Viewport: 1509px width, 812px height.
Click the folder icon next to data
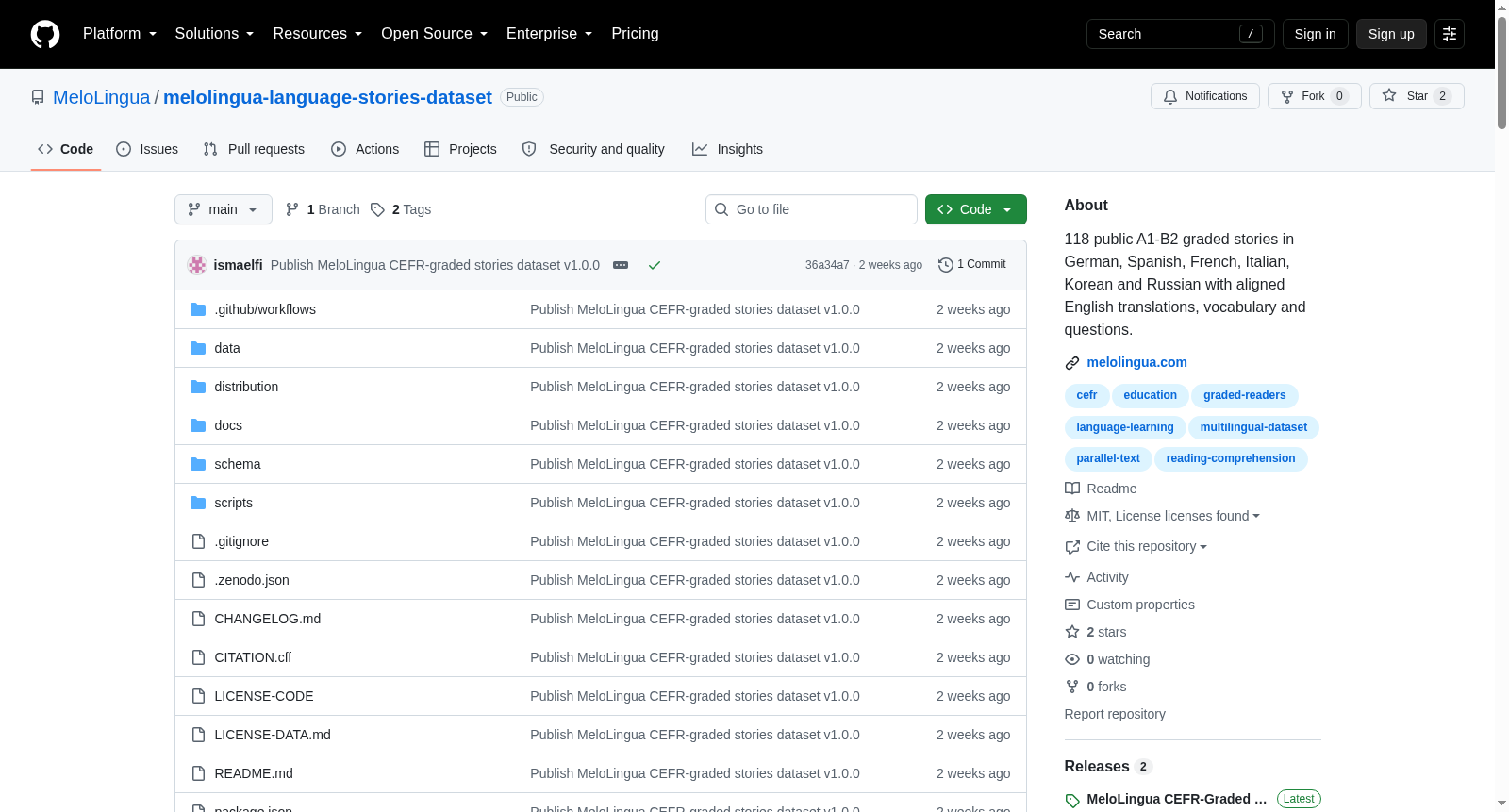pos(198,348)
